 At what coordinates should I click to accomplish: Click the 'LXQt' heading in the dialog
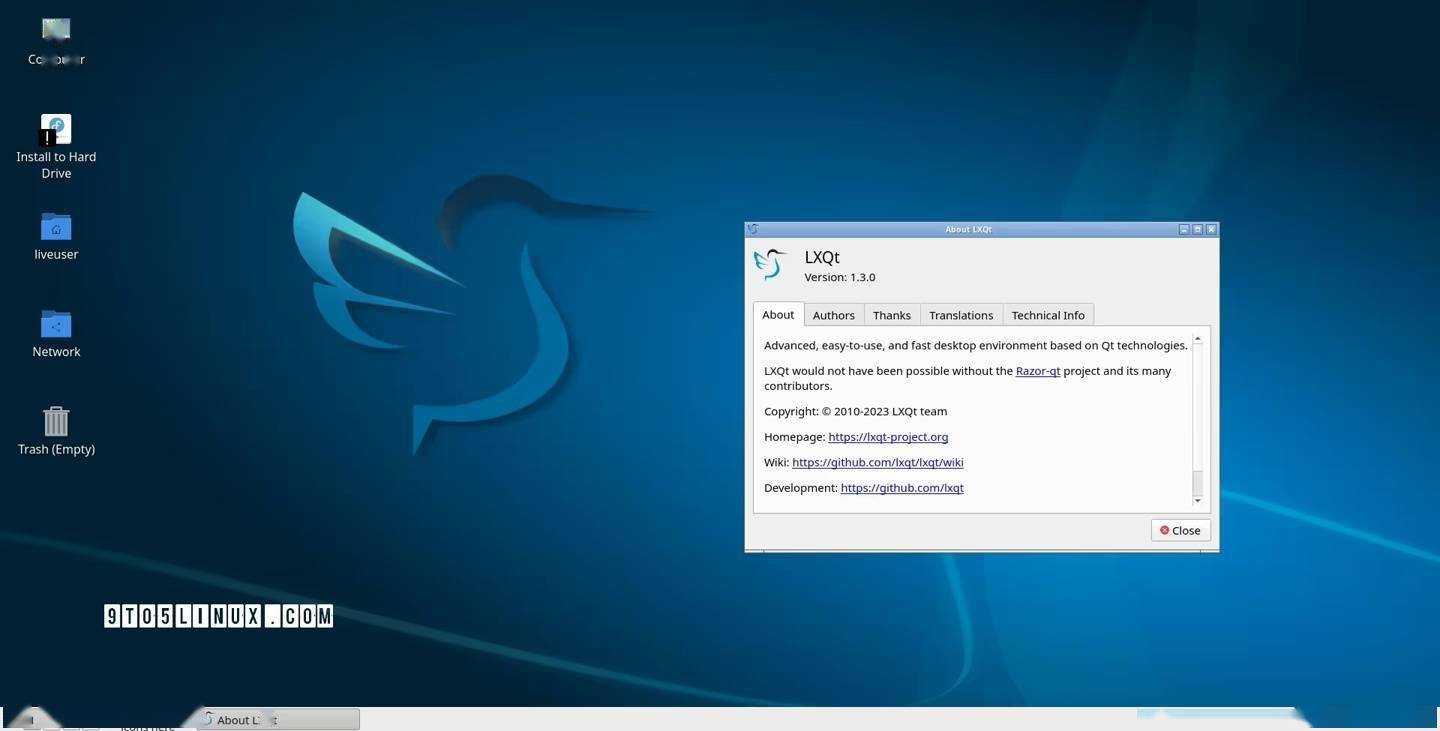(x=822, y=257)
